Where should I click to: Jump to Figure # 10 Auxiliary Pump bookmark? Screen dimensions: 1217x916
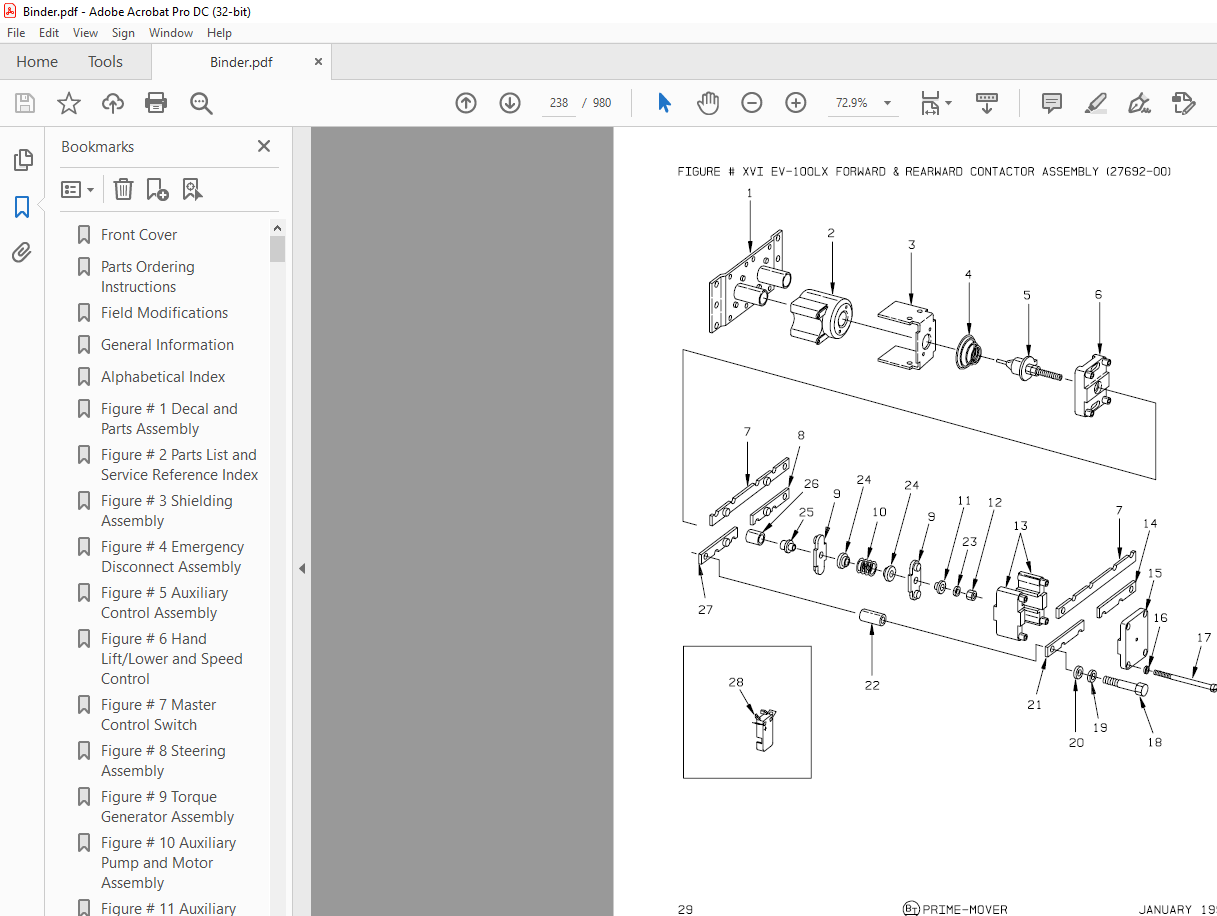[168, 863]
